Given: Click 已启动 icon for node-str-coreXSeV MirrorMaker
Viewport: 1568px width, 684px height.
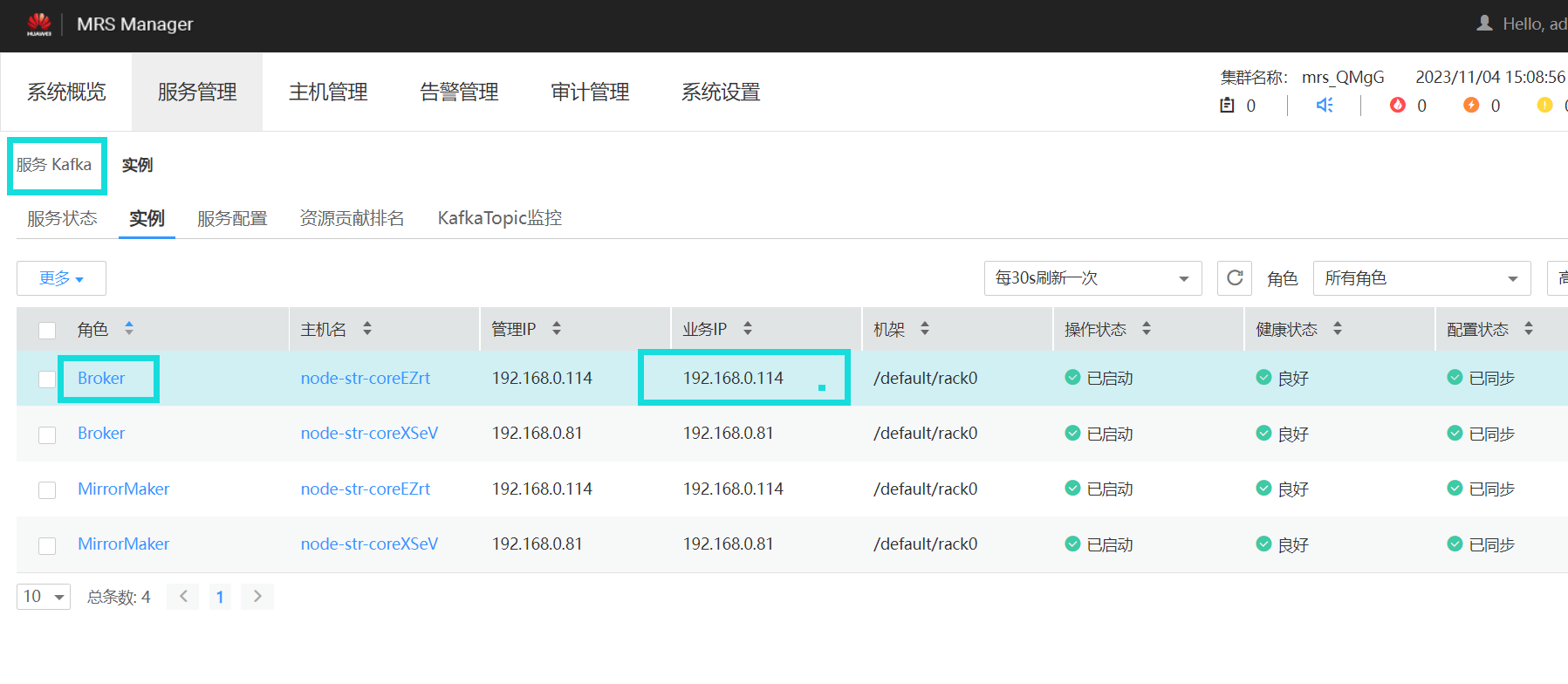Looking at the screenshot, I should (x=1072, y=544).
